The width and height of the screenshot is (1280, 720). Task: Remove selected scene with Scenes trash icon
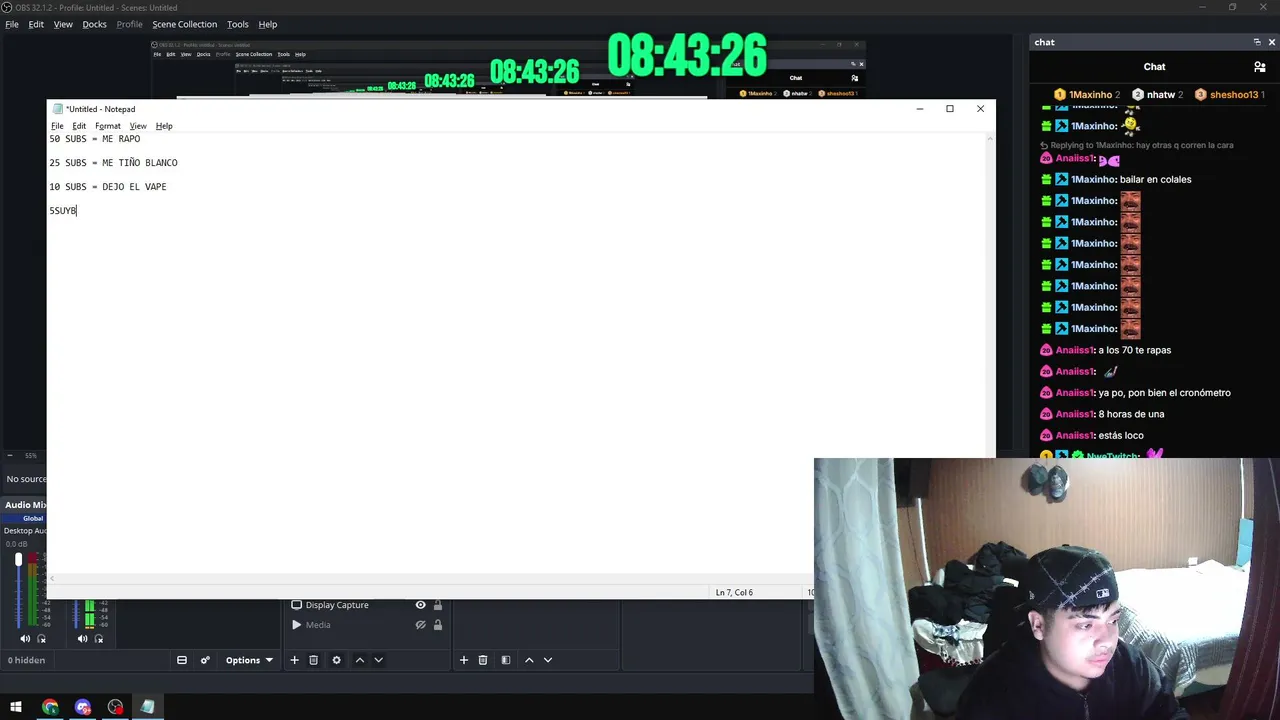pyautogui.click(x=483, y=660)
